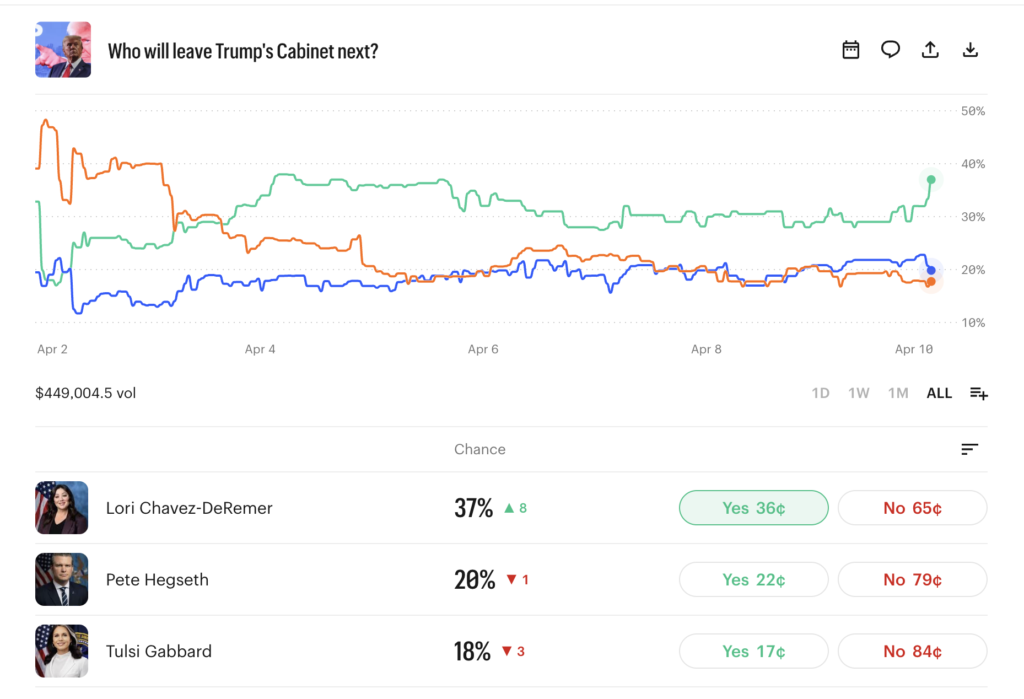Buy No 65¢ for Lori Chavez-DeRemer
This screenshot has height=699, width=1024.
click(x=912, y=508)
